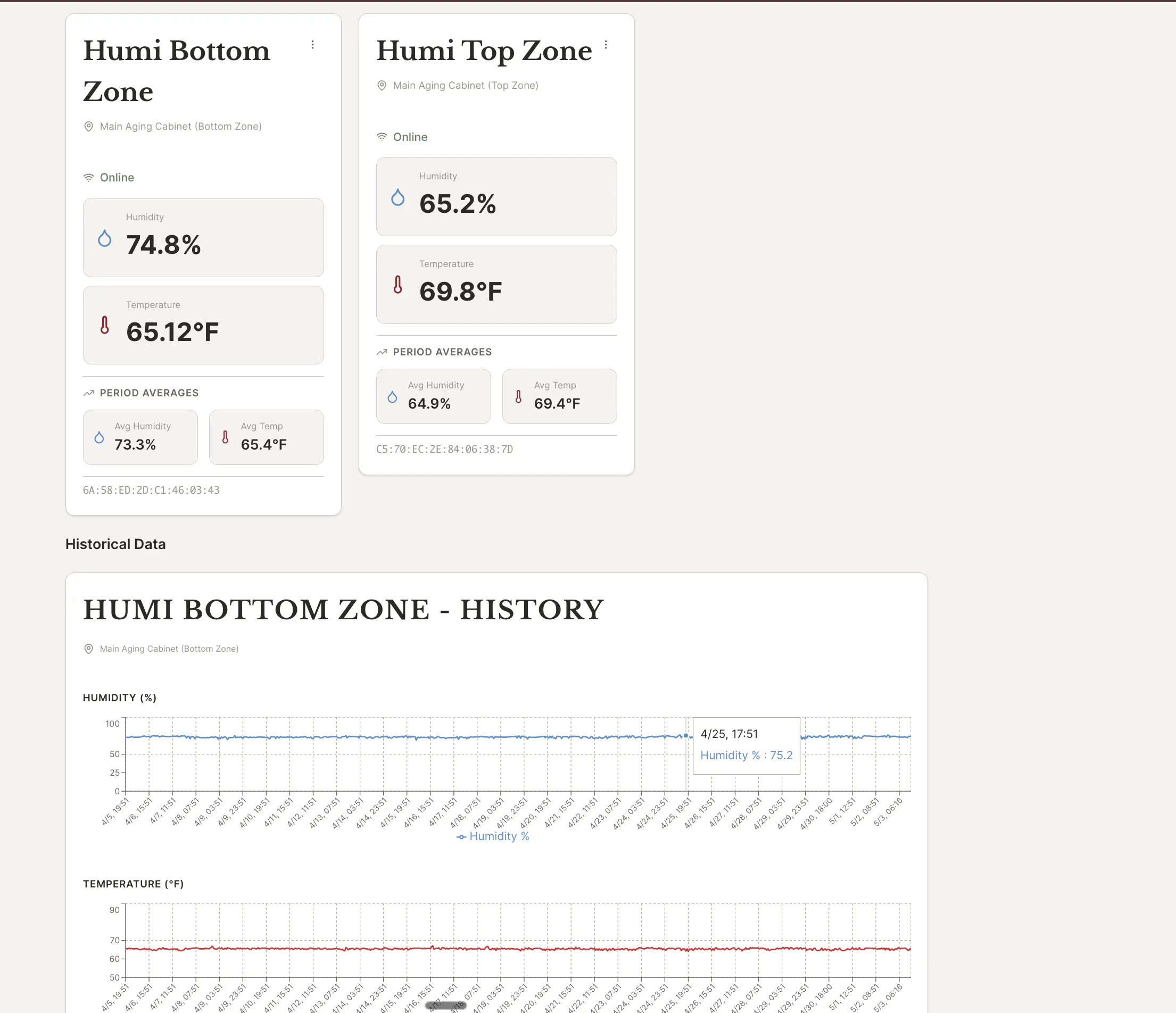1176x1013 pixels.
Task: Open Humi Top Zone three-dot options menu
Action: click(606, 45)
